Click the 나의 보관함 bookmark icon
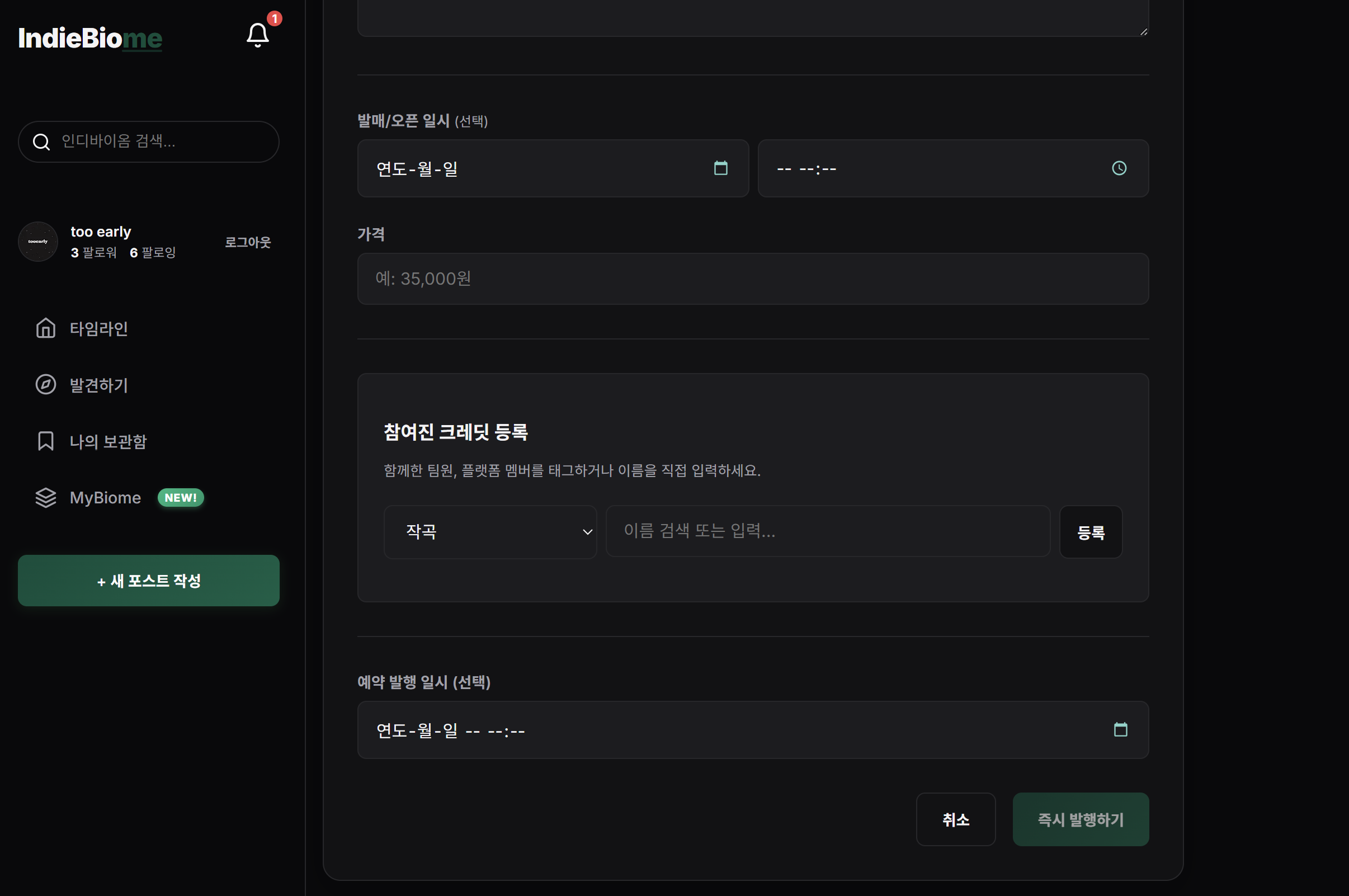1349x896 pixels. point(46,441)
